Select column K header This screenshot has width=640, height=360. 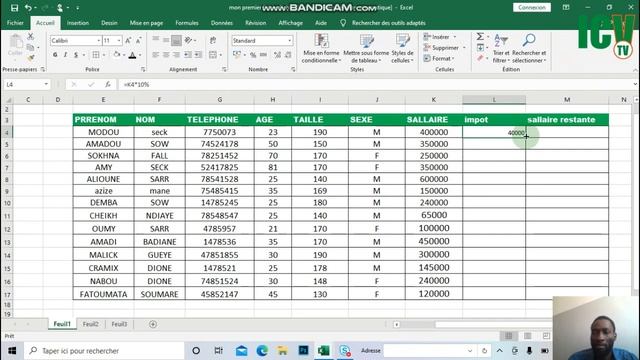click(x=433, y=100)
